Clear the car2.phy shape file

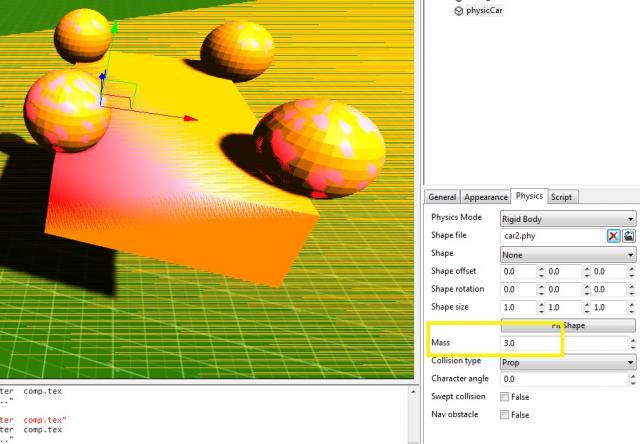click(x=613, y=236)
